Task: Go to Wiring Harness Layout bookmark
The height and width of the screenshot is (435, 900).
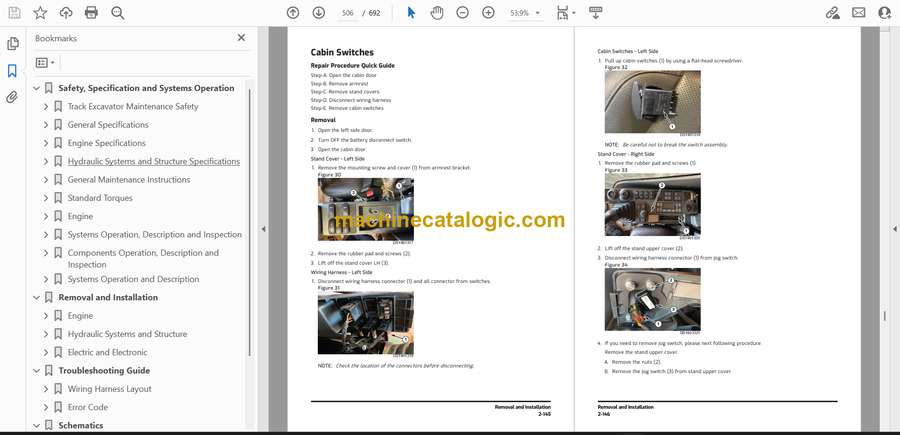Action: pyautogui.click(x=109, y=389)
